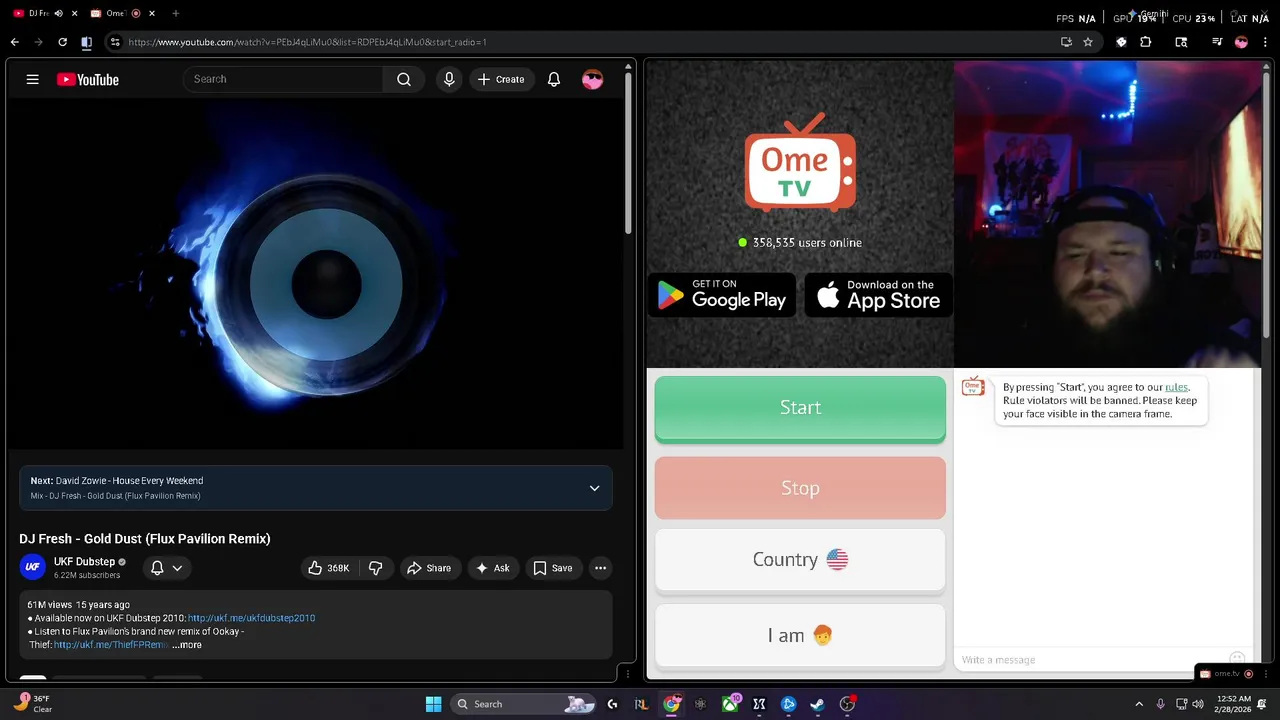Show hidden system tray icons chevron

(1139, 704)
